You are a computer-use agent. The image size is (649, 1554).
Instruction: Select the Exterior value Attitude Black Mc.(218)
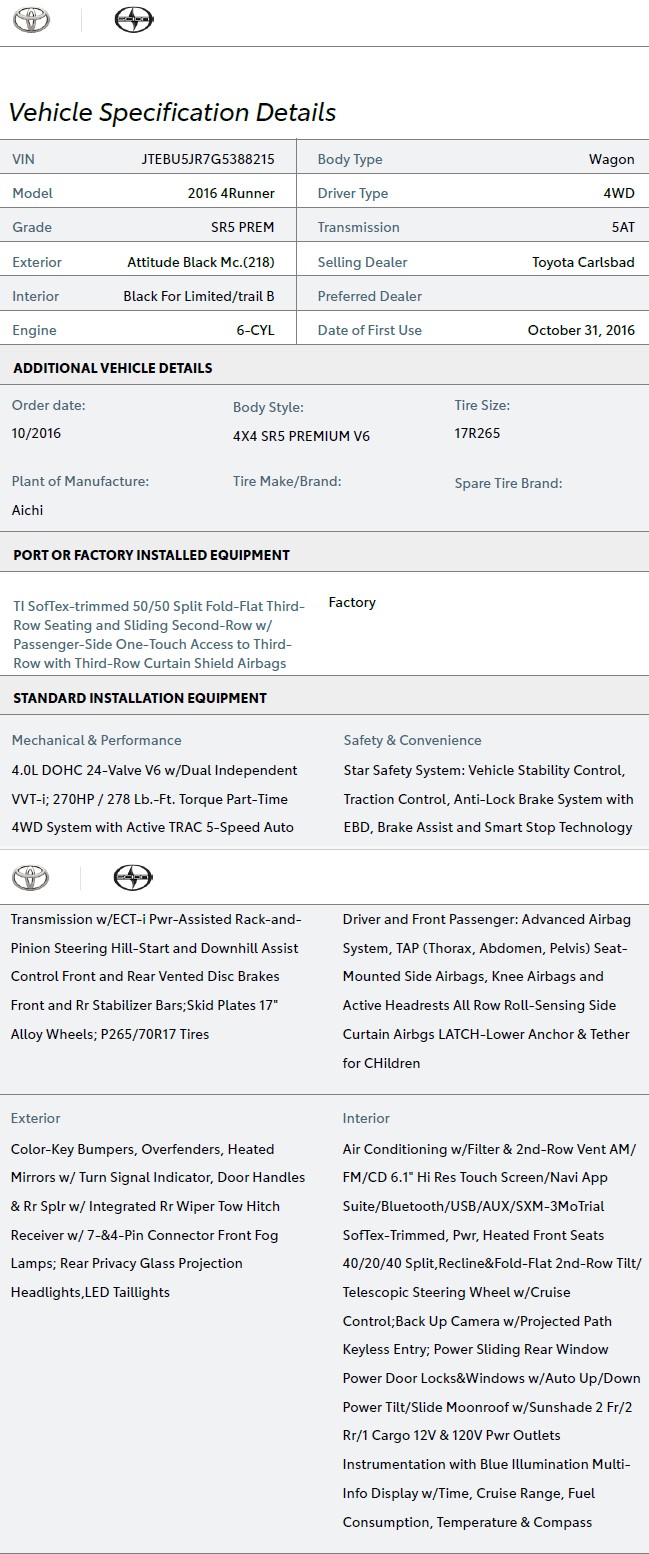(x=201, y=262)
